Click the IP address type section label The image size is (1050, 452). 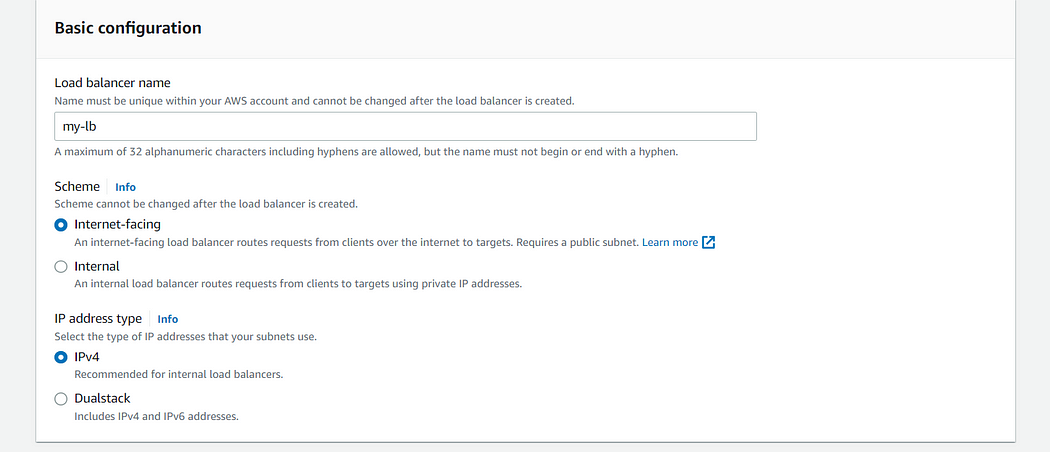click(98, 319)
